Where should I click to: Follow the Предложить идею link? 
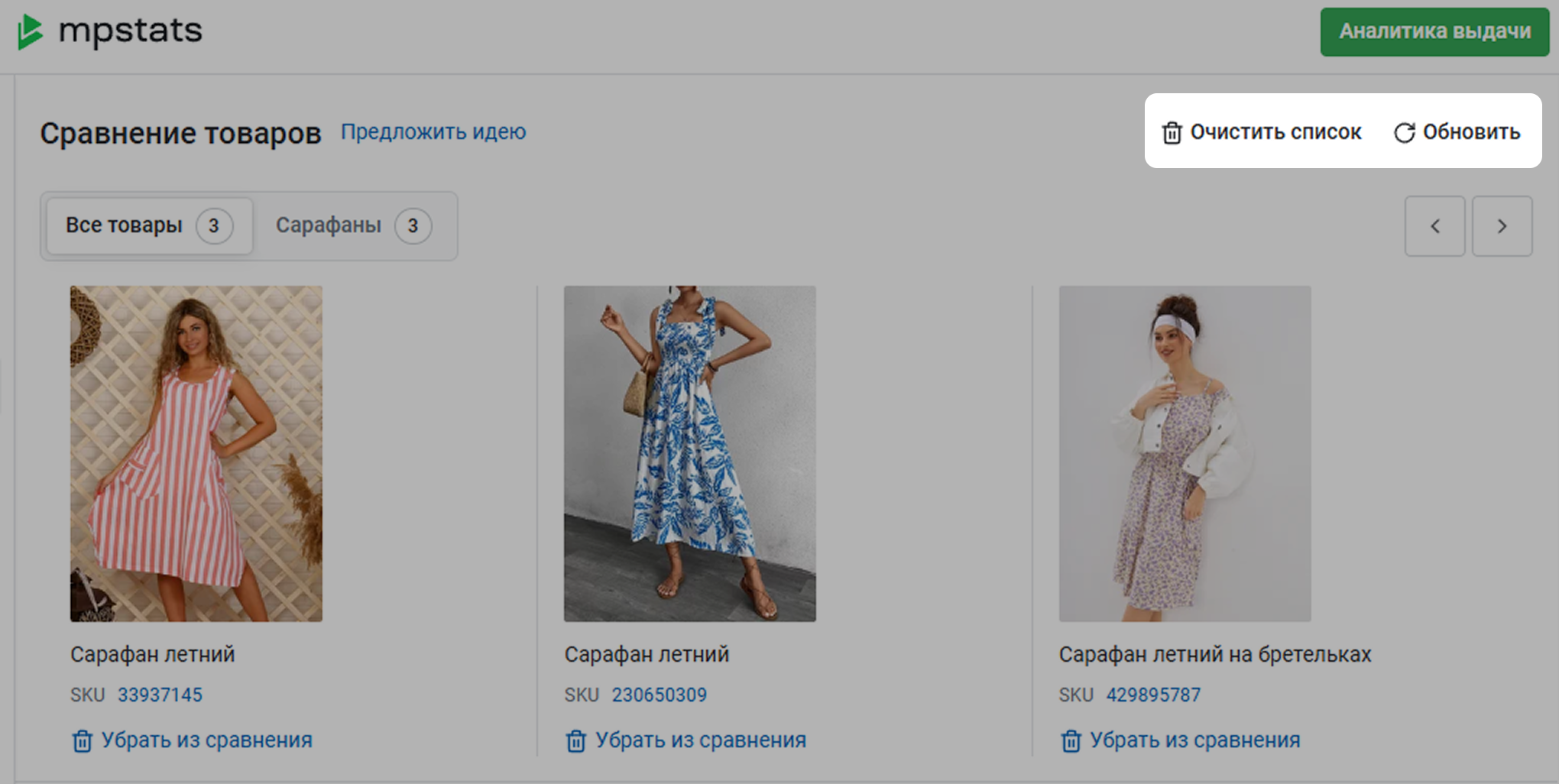point(433,132)
